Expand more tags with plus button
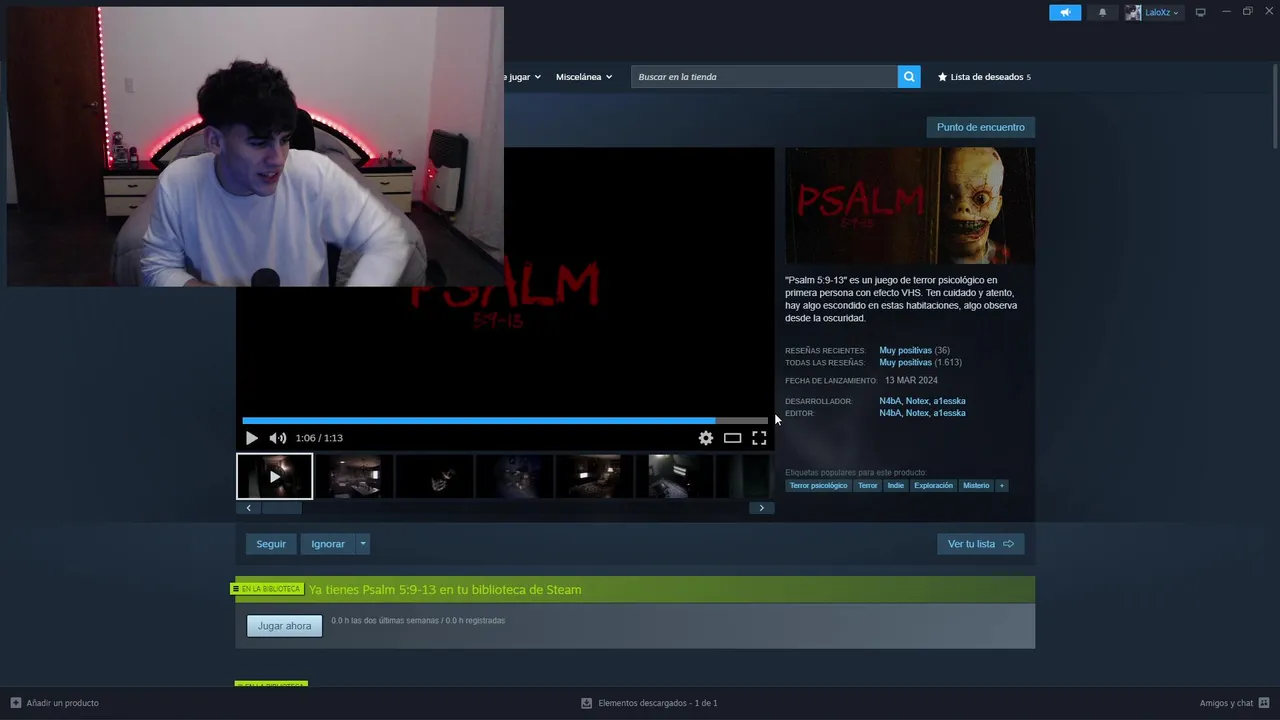The image size is (1280, 720). (1001, 486)
